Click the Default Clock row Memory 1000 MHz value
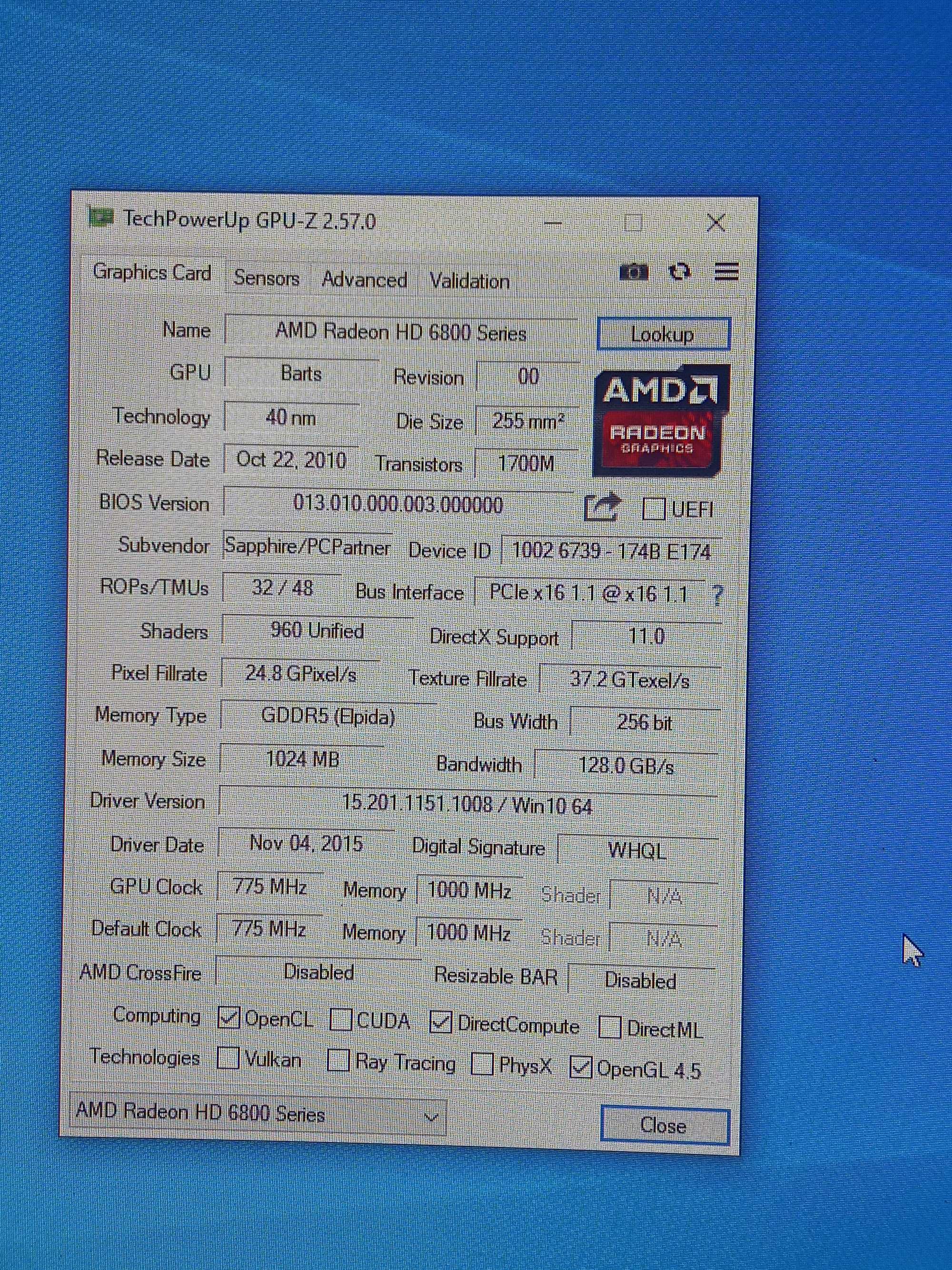 (x=468, y=933)
